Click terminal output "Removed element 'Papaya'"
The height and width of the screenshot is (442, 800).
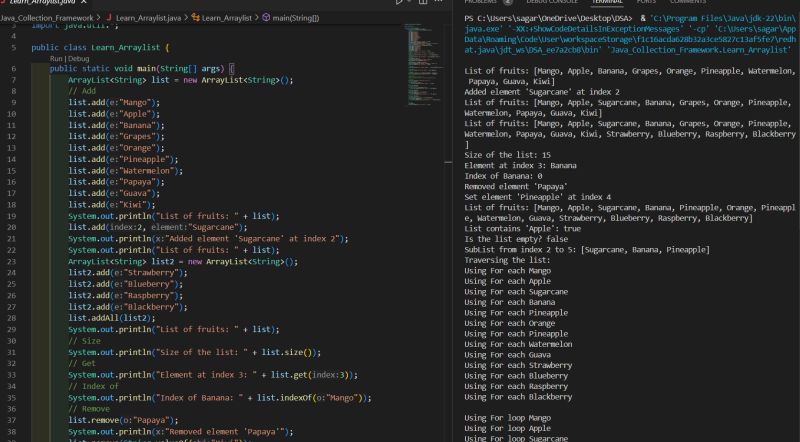coord(516,186)
